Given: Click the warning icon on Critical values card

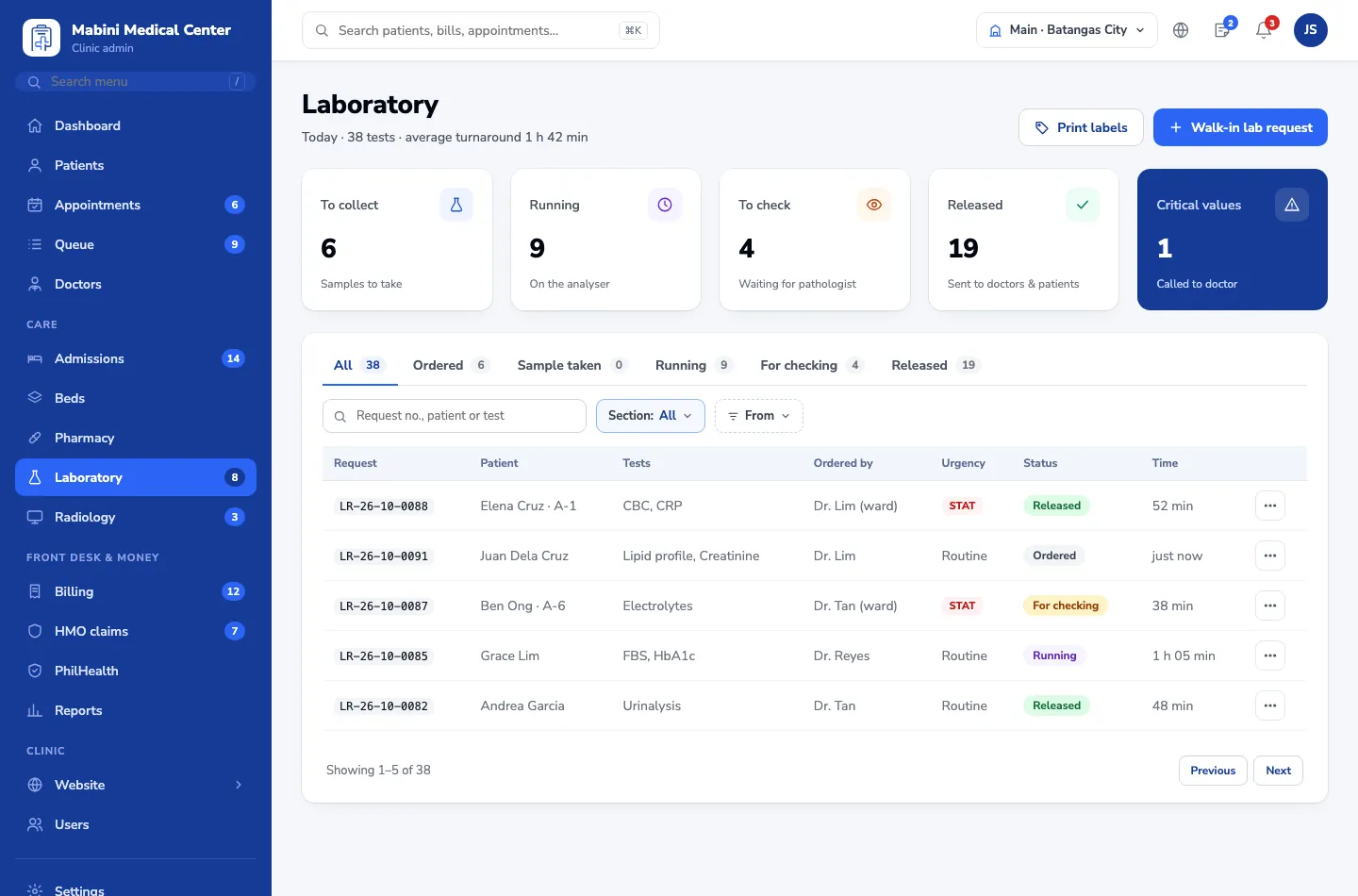Looking at the screenshot, I should (x=1292, y=205).
